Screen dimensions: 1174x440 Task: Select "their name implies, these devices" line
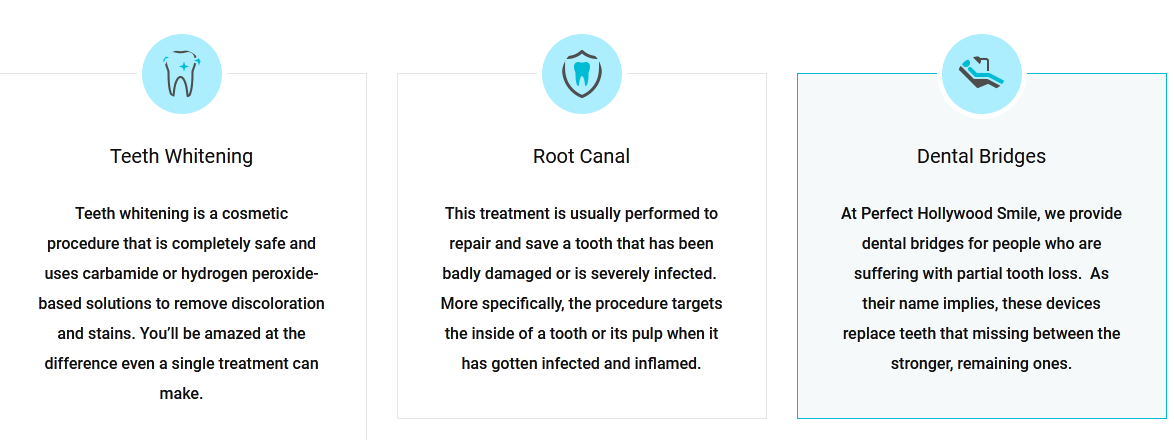982,304
